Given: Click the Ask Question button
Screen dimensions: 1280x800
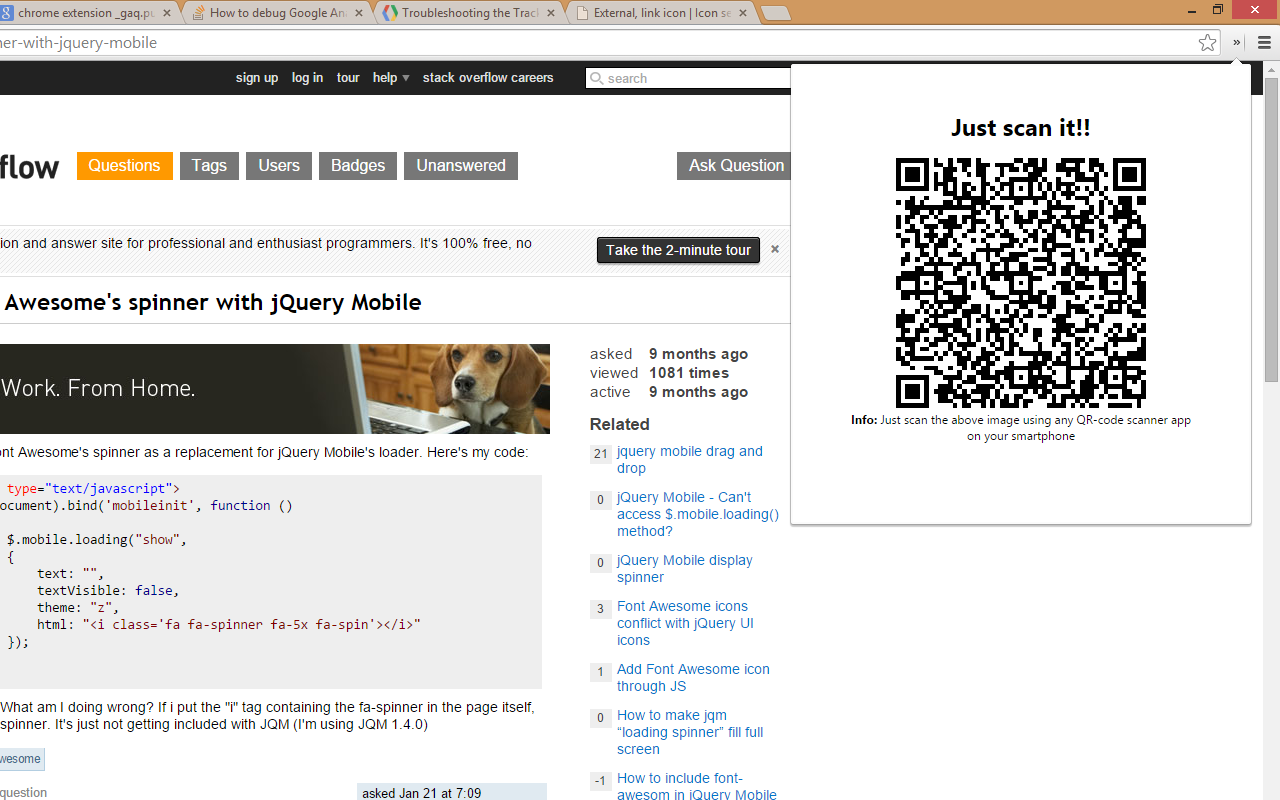Looking at the screenshot, I should (x=735, y=166).
